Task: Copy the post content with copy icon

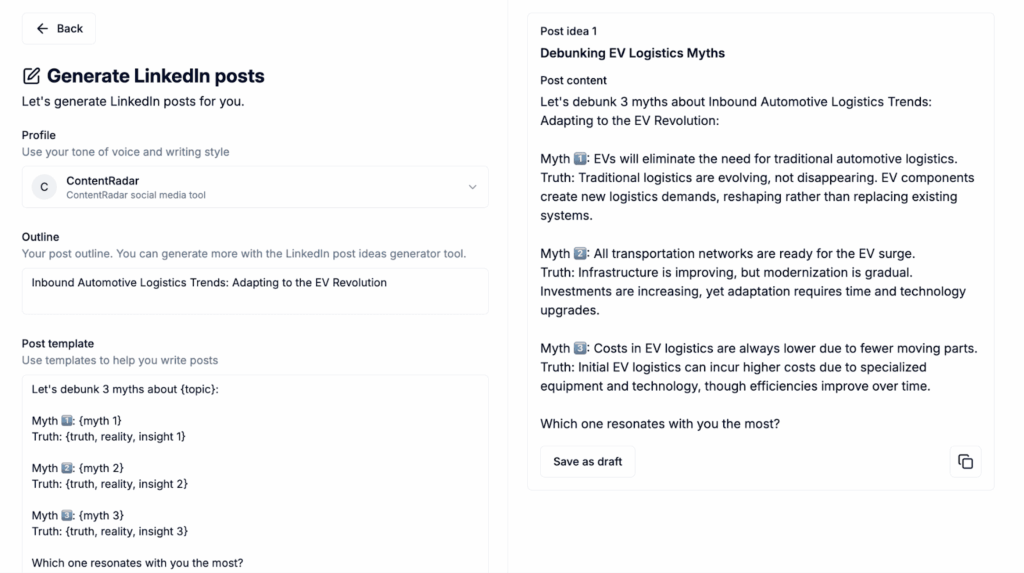Action: click(x=965, y=462)
